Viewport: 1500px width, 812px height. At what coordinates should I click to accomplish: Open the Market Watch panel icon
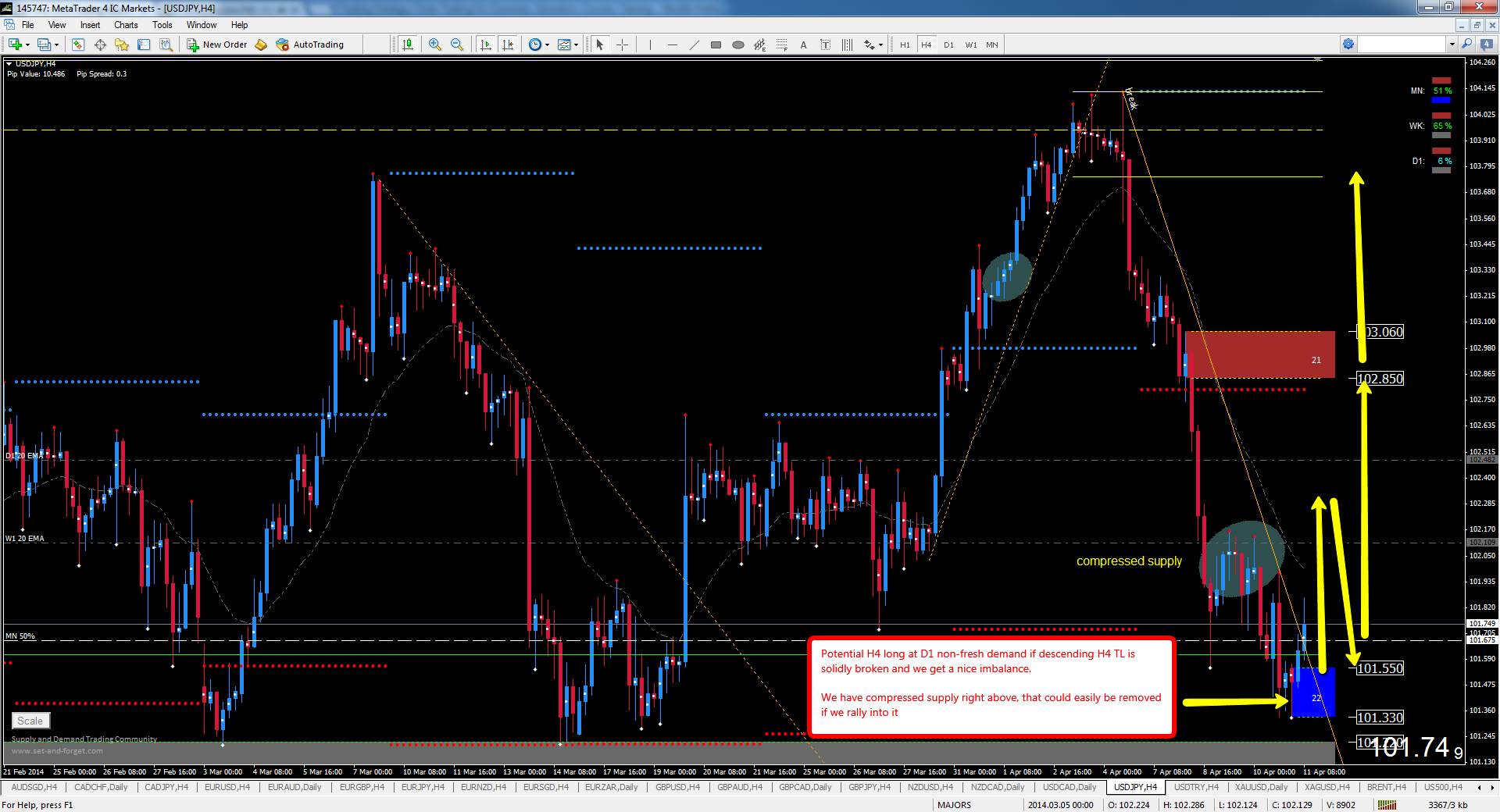tap(78, 45)
